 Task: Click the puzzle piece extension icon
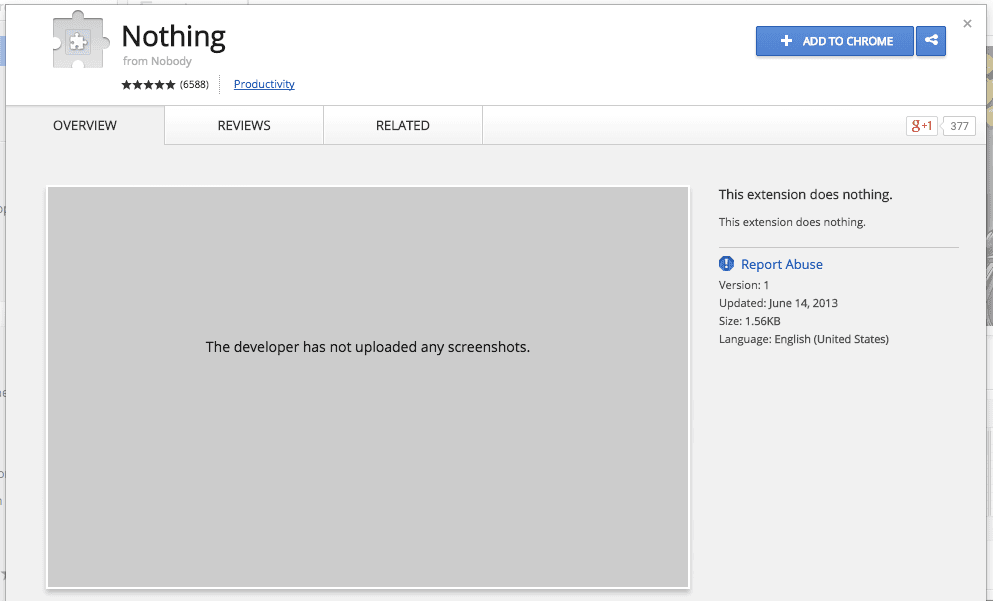(x=78, y=43)
